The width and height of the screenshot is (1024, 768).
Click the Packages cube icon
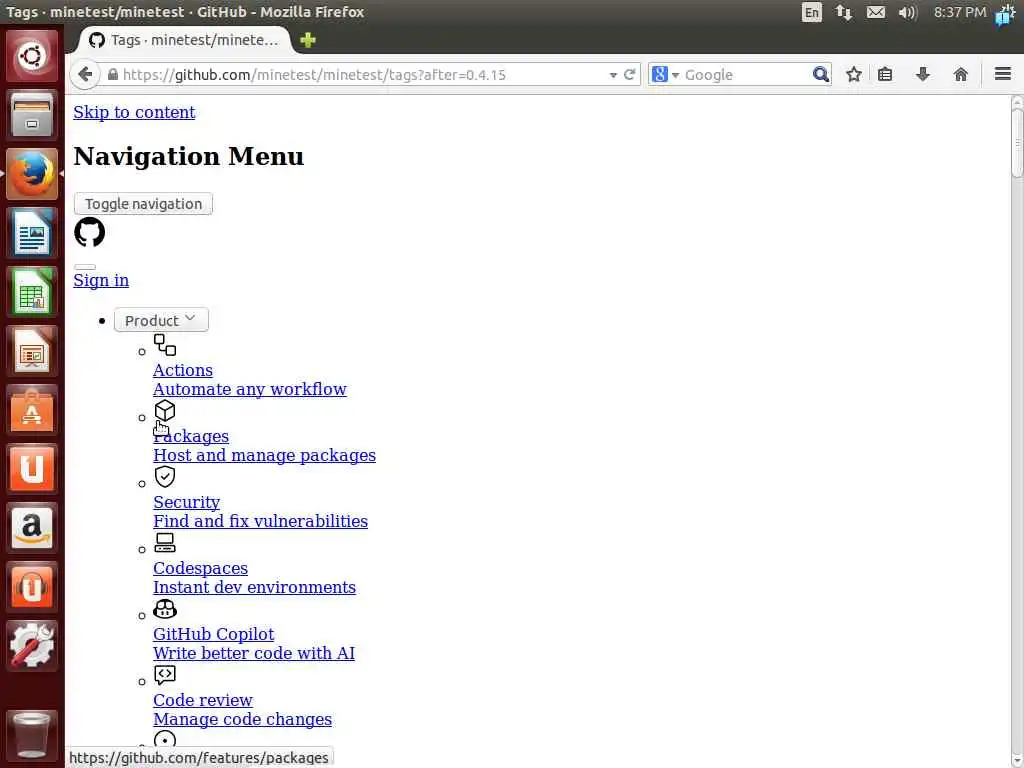[x=165, y=411]
